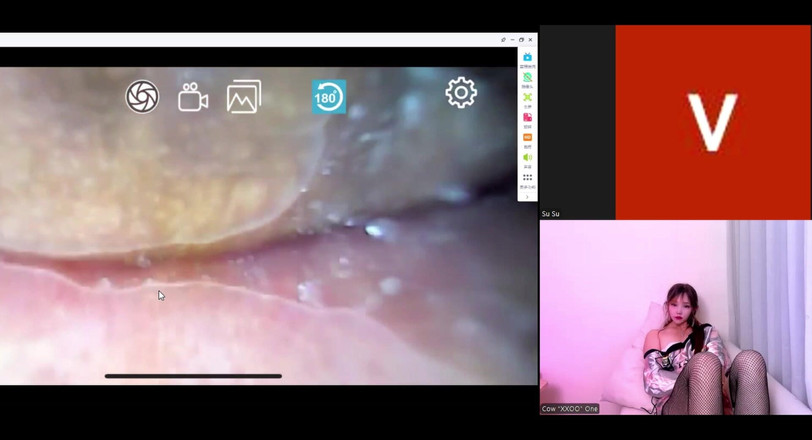Rotate the view 180 degrees
This screenshot has height=440, width=812.
(328, 97)
